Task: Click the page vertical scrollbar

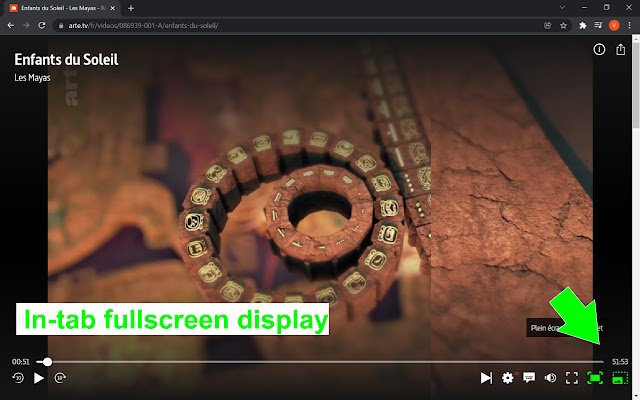Action: (636, 85)
